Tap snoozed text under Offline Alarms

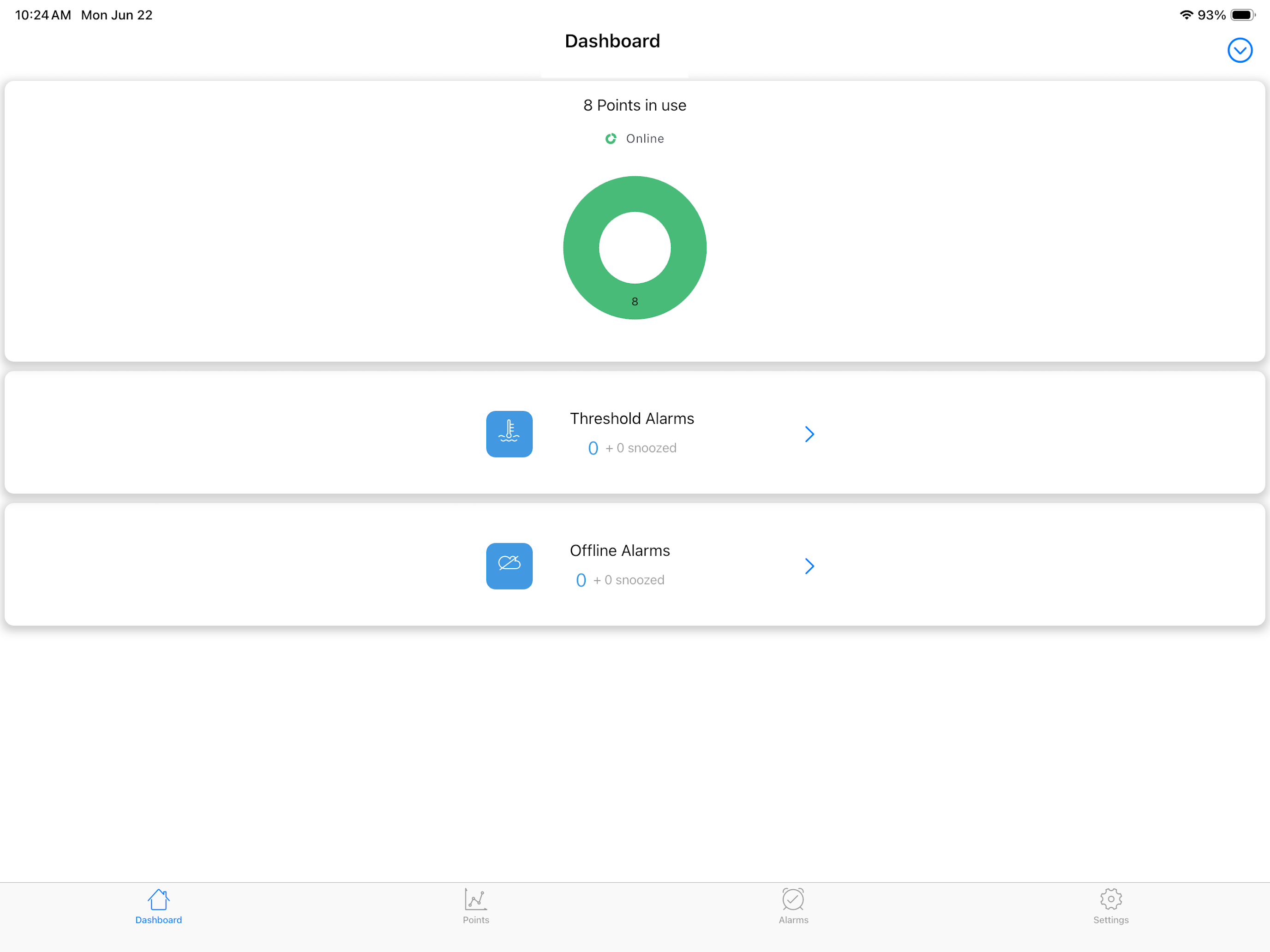[x=629, y=580]
